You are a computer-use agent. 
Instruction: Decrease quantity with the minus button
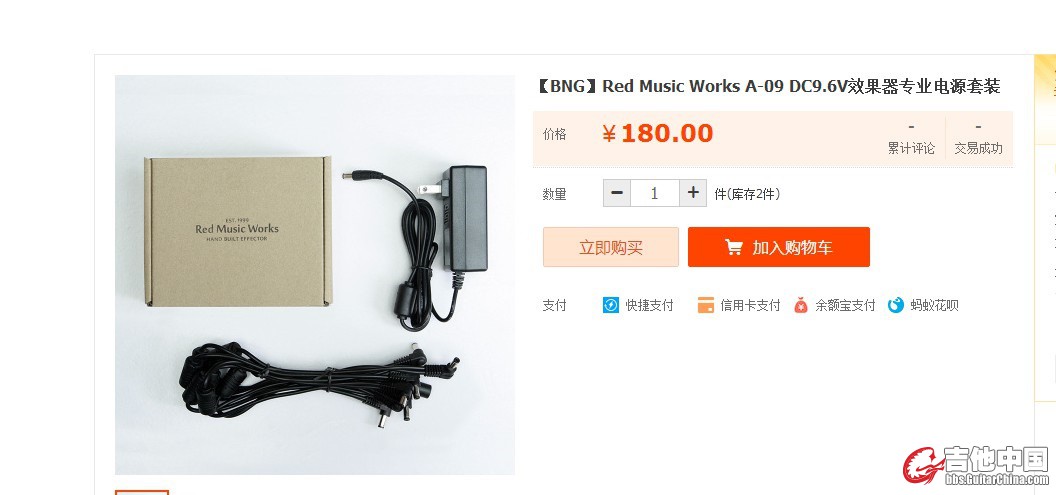pos(617,193)
